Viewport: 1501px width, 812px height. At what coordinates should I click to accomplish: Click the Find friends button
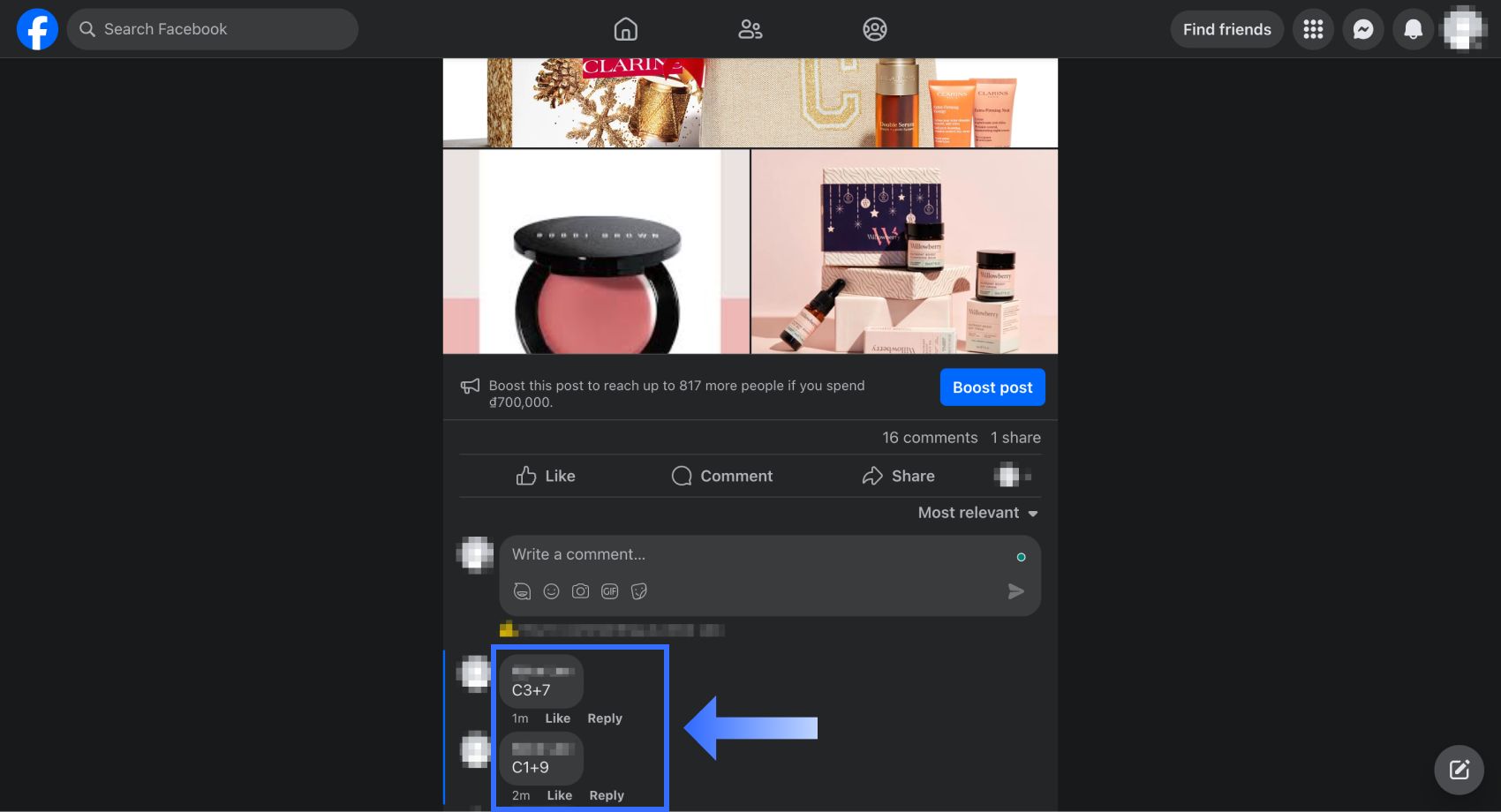1227,29
